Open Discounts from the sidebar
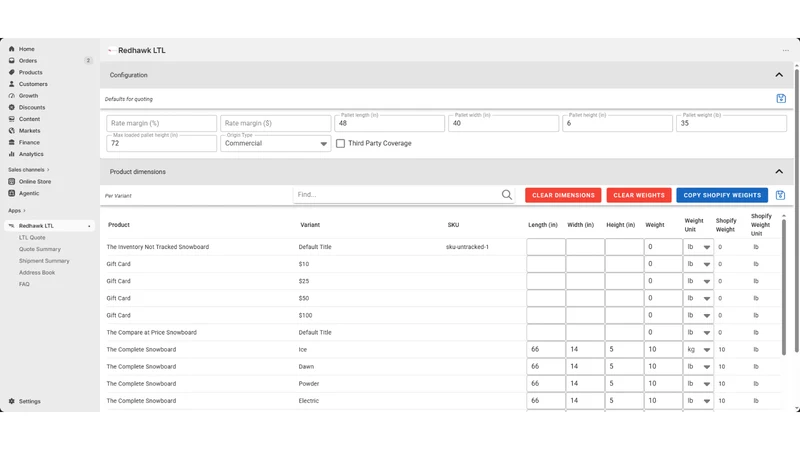 click(x=32, y=108)
